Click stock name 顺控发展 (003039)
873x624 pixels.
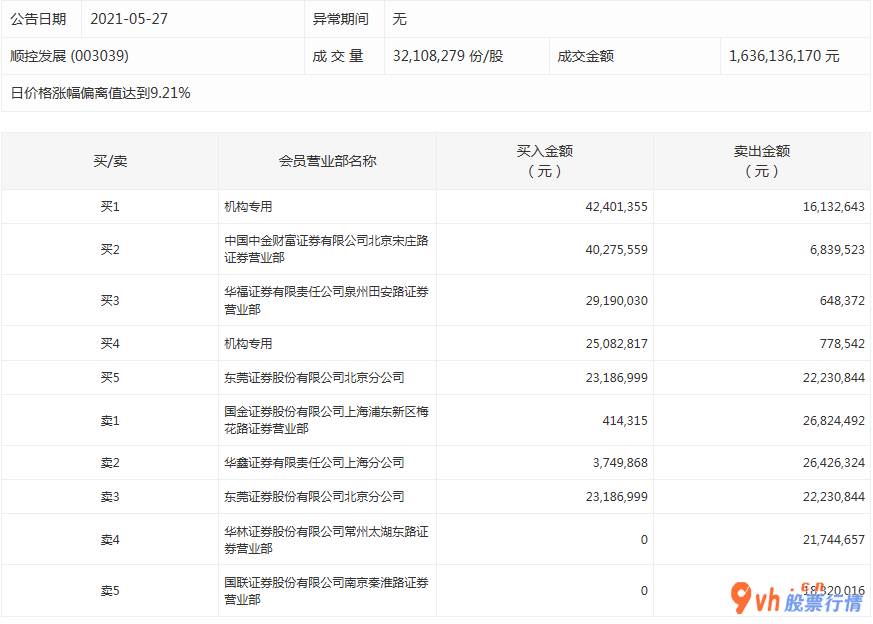pyautogui.click(x=69, y=56)
